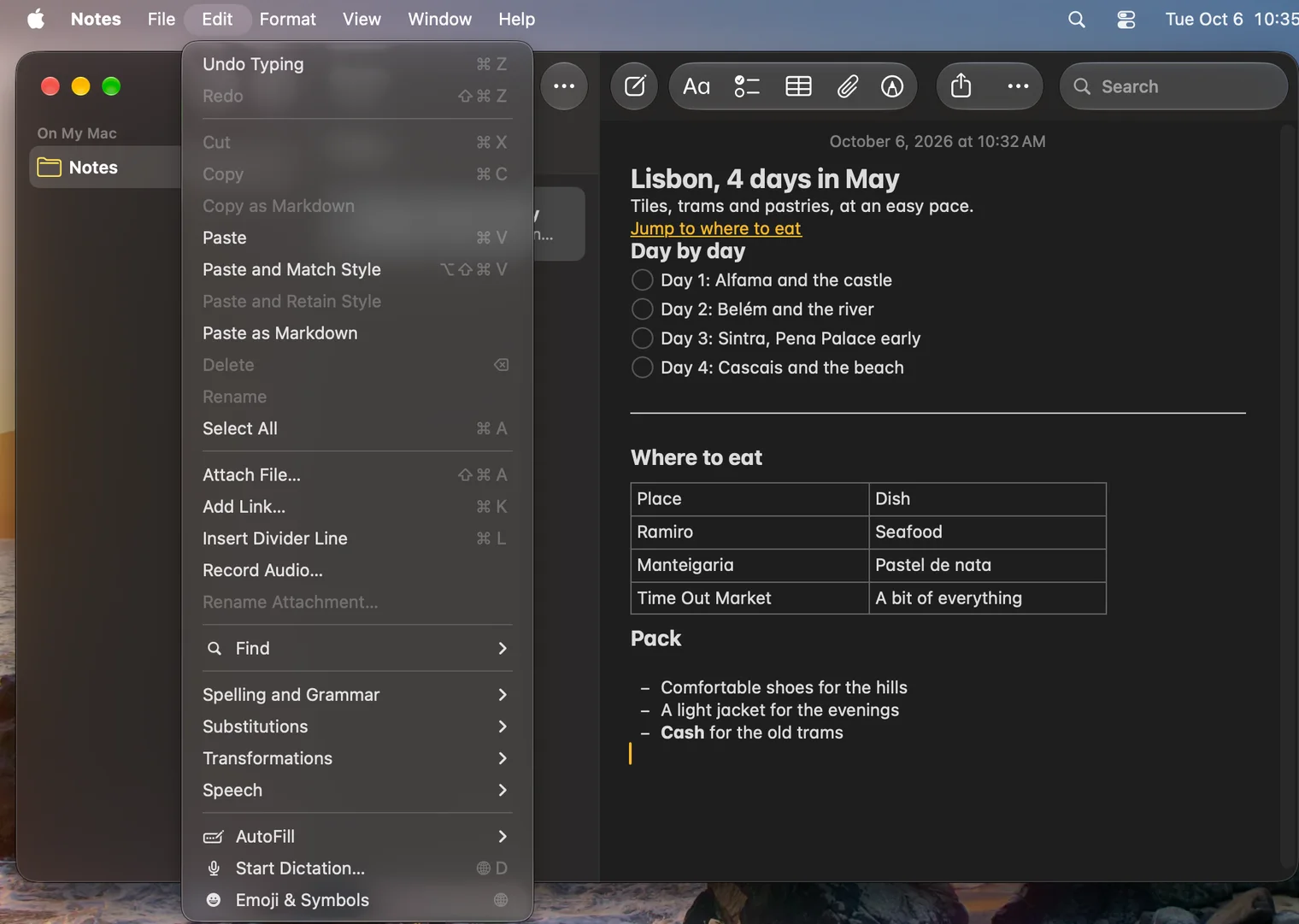Viewport: 1299px width, 924px height.
Task: Open the Format menu in the menu bar
Action: click(x=288, y=19)
